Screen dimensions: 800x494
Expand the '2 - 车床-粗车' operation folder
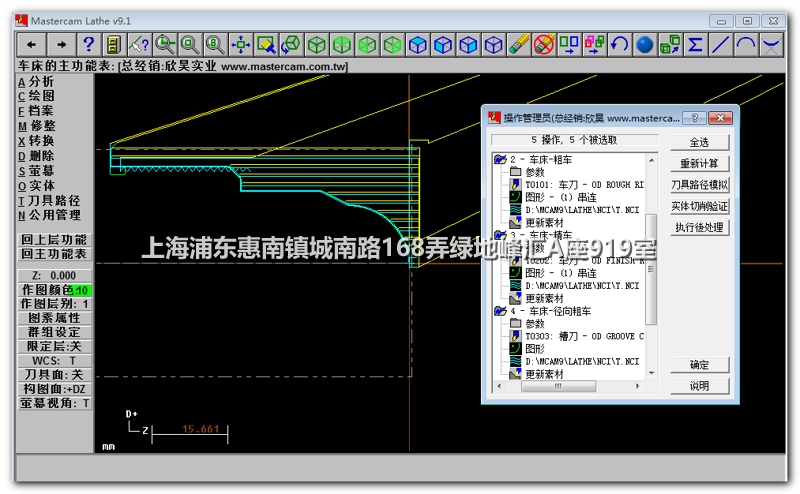500,159
